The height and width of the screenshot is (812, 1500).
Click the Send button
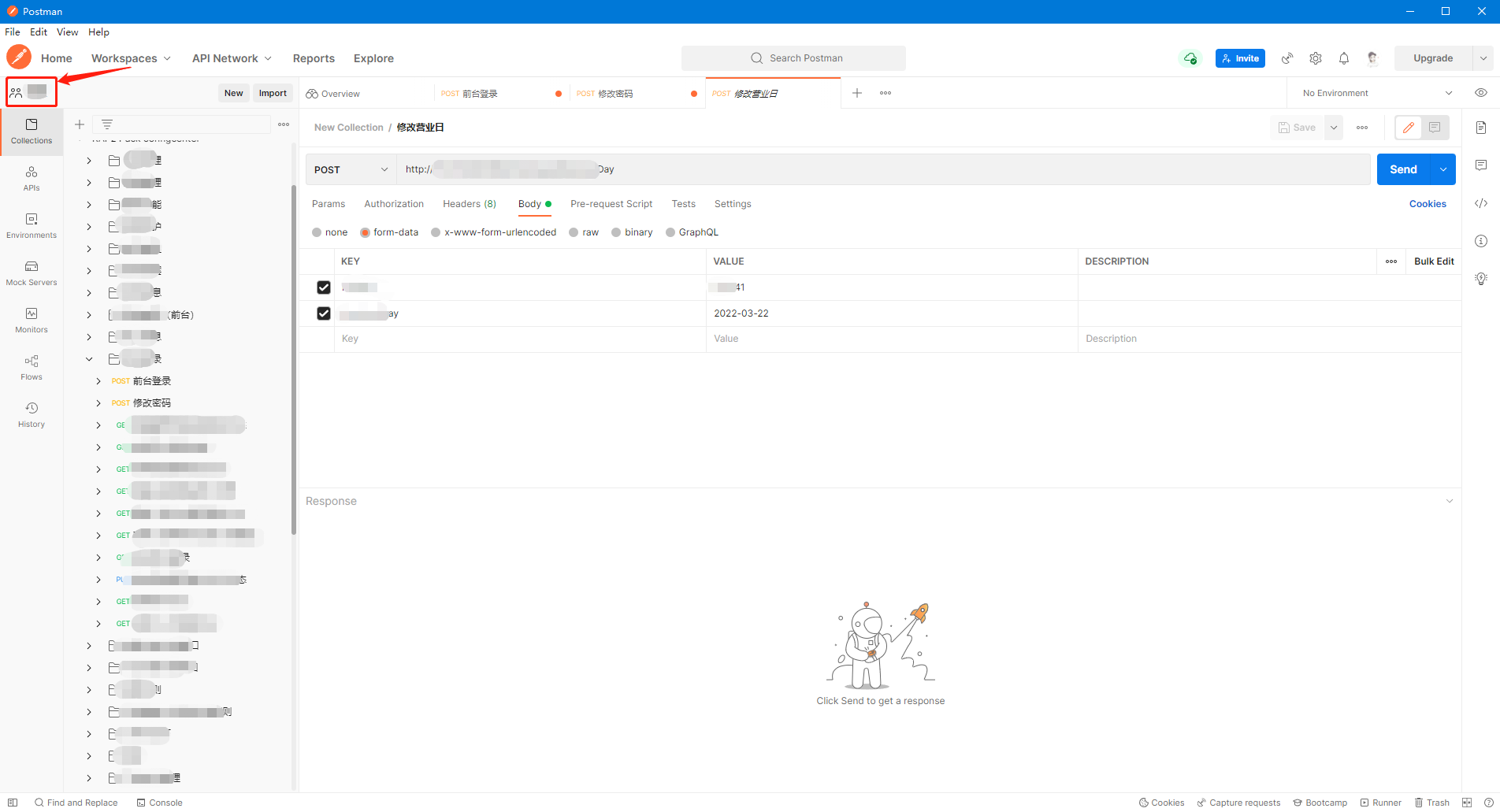[x=1403, y=169]
